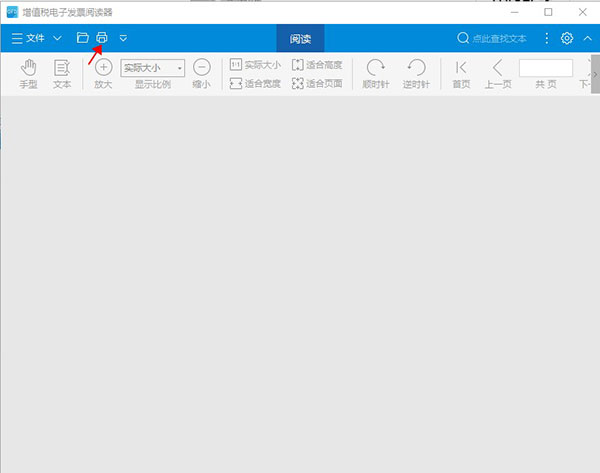Maximize the invoice reader window
The height and width of the screenshot is (473, 600).
548,12
